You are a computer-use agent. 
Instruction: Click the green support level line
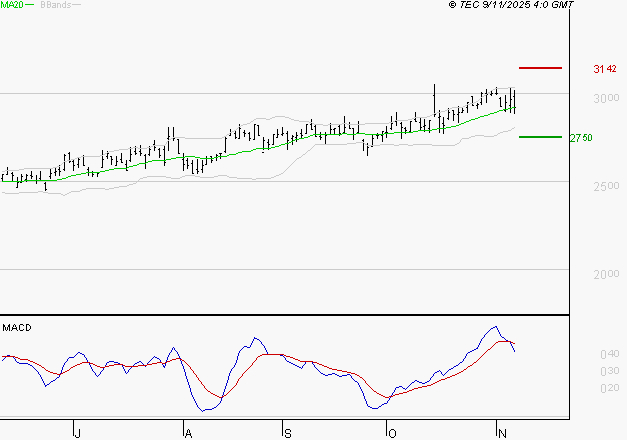[x=540, y=137]
